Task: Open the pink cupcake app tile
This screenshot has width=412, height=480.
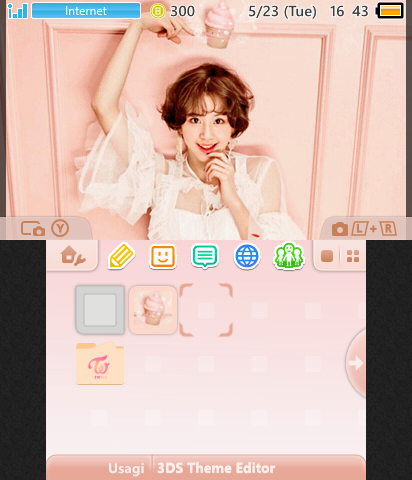Action: coord(153,310)
